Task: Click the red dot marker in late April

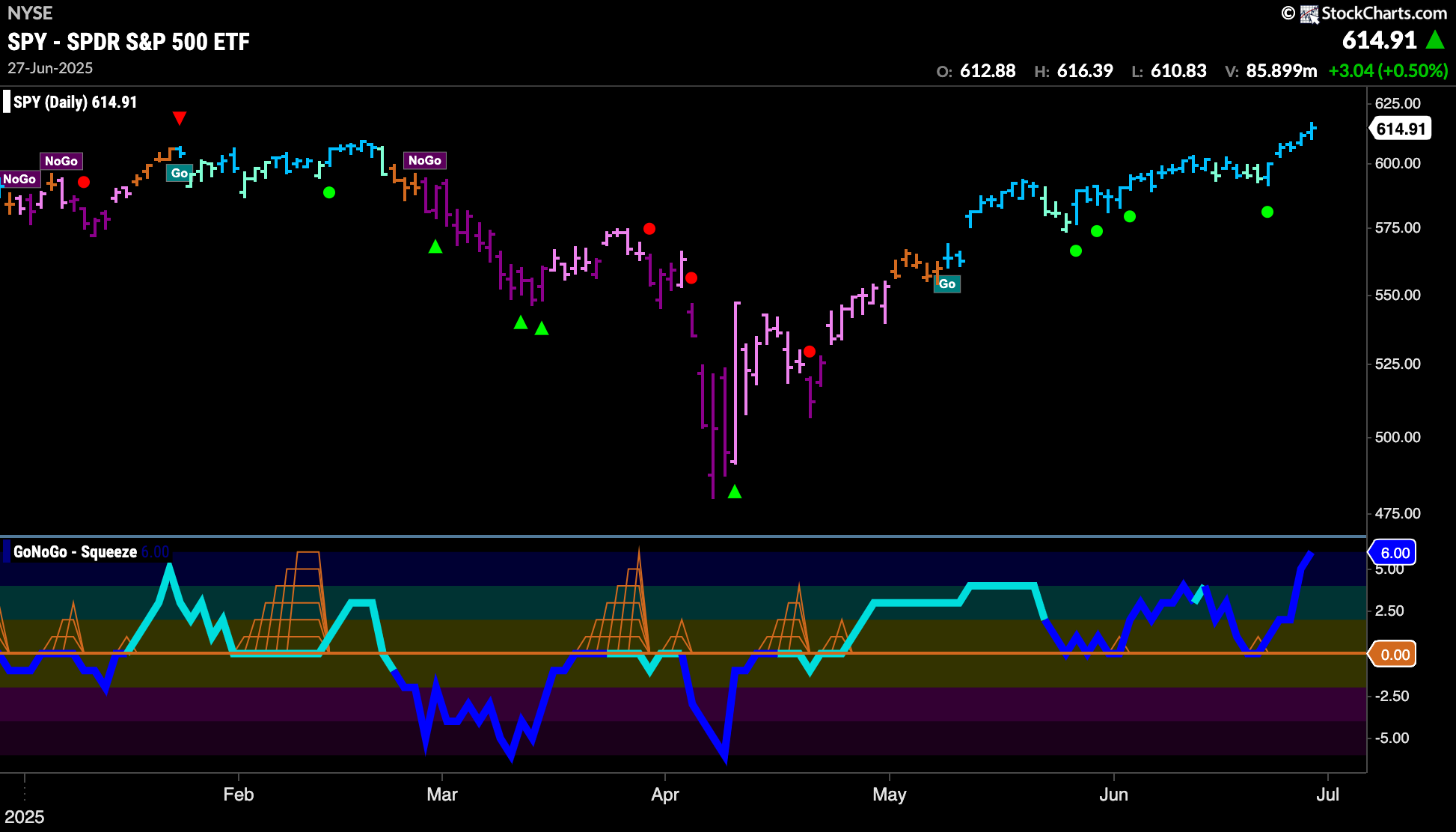Action: (x=810, y=352)
